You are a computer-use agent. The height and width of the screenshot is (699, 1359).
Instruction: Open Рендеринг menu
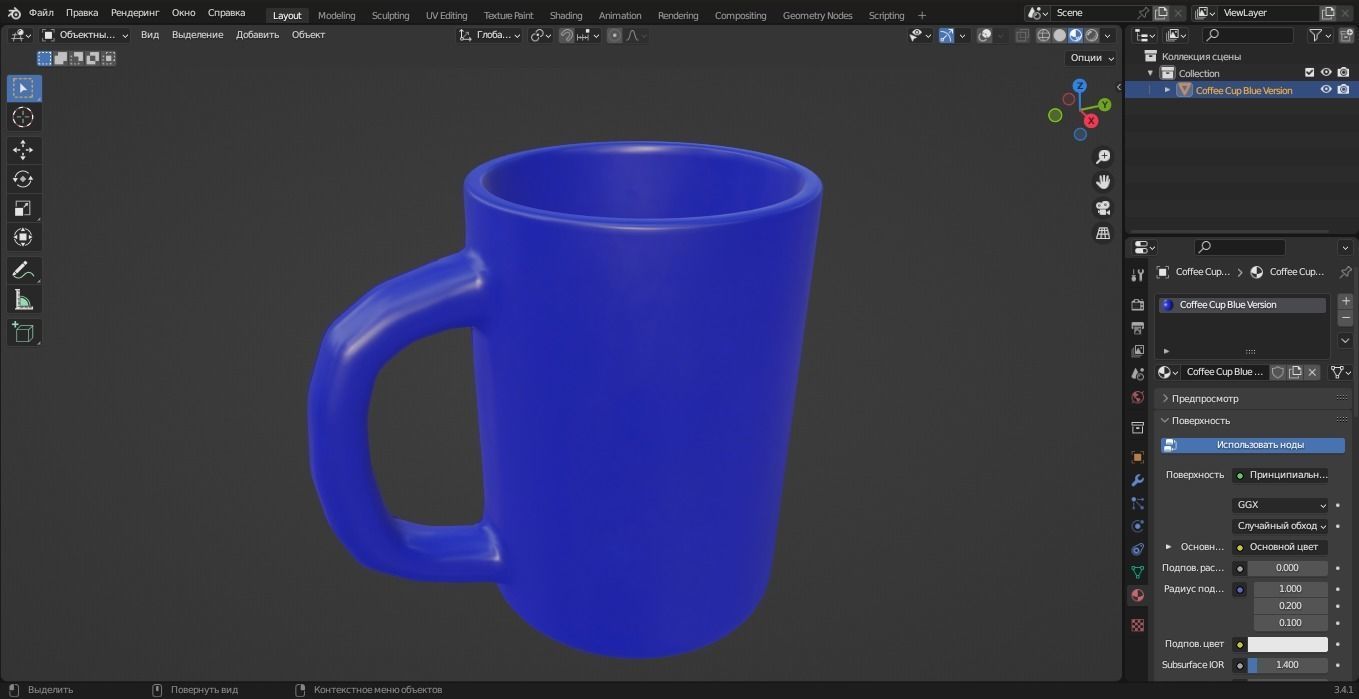coord(135,13)
